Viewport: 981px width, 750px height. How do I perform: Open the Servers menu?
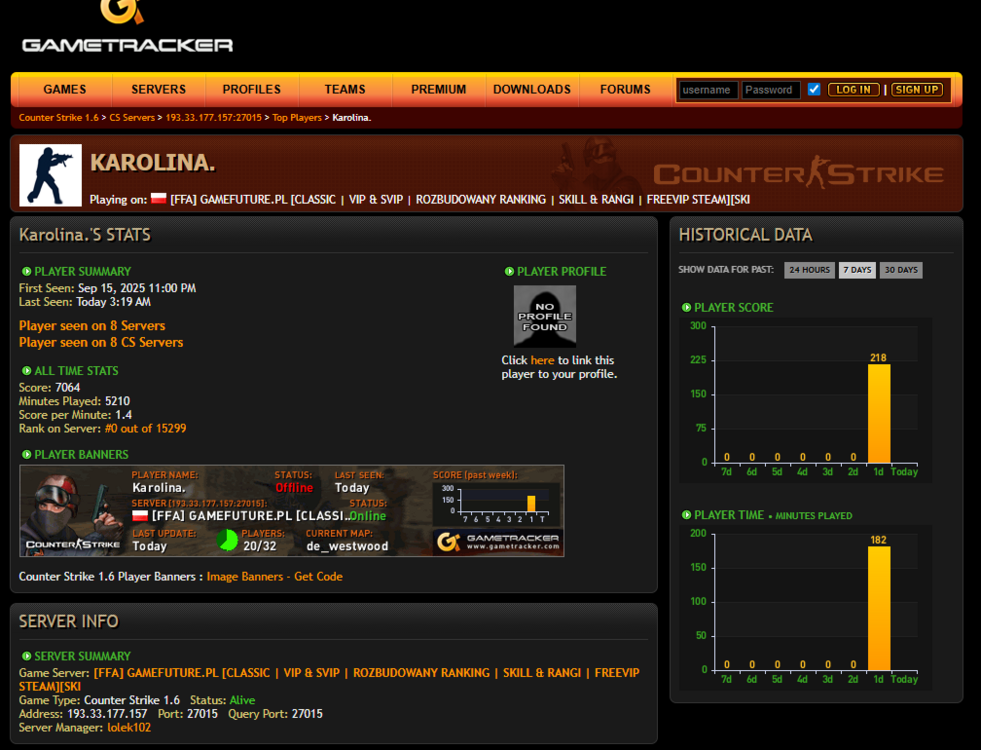158,89
